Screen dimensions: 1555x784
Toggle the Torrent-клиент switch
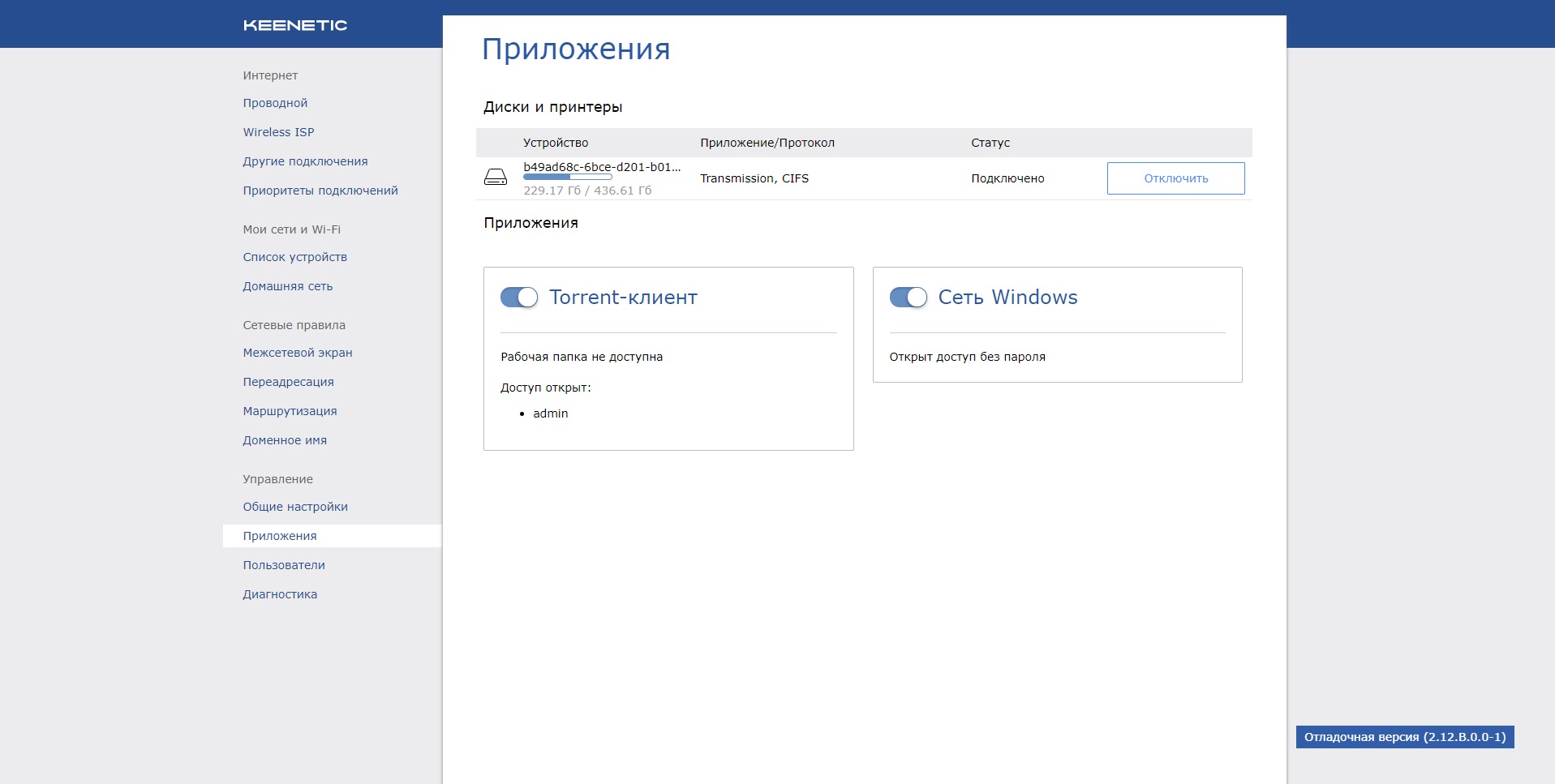[x=519, y=298]
